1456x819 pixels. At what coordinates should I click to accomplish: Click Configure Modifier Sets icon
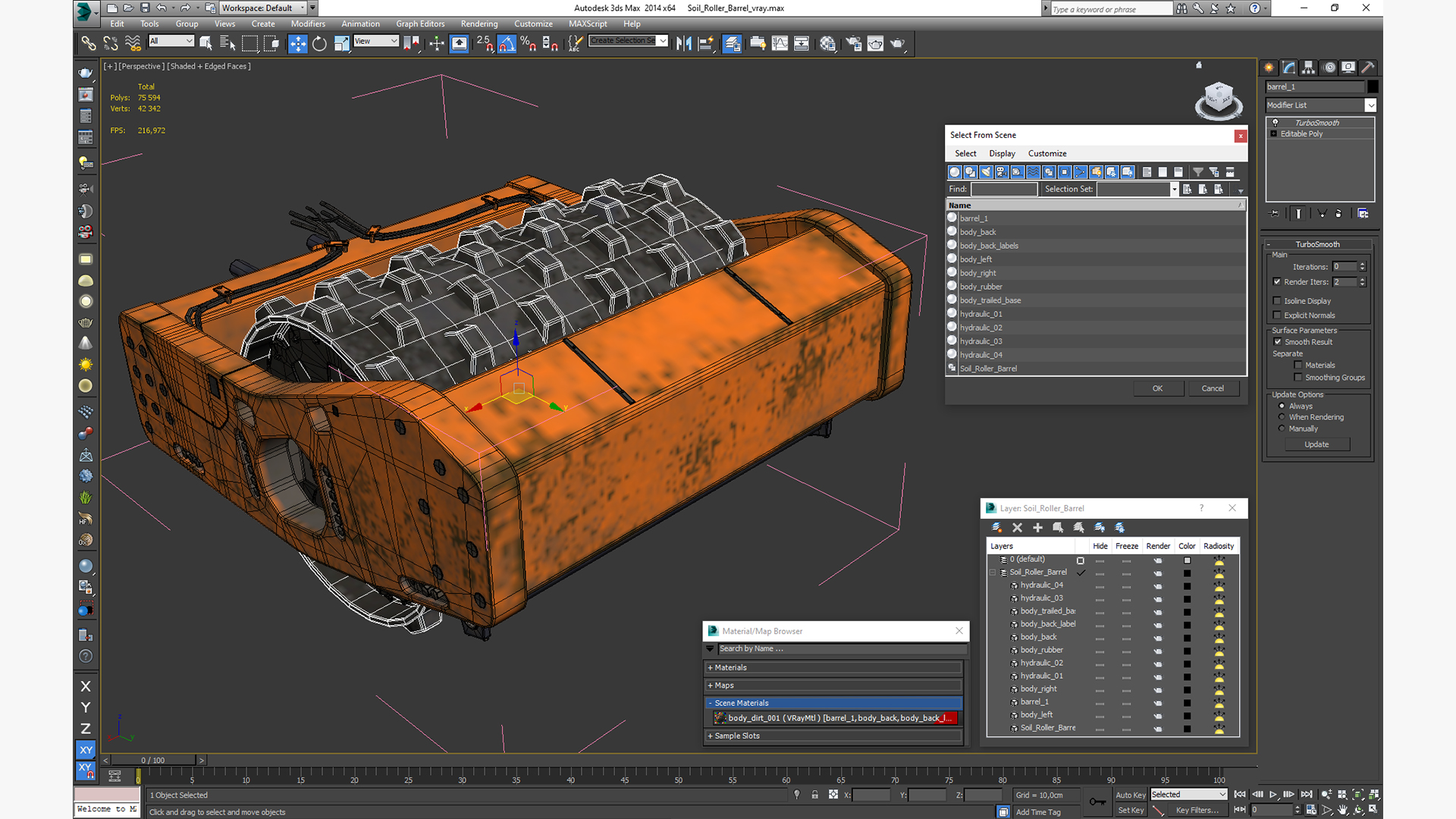[x=1363, y=214]
